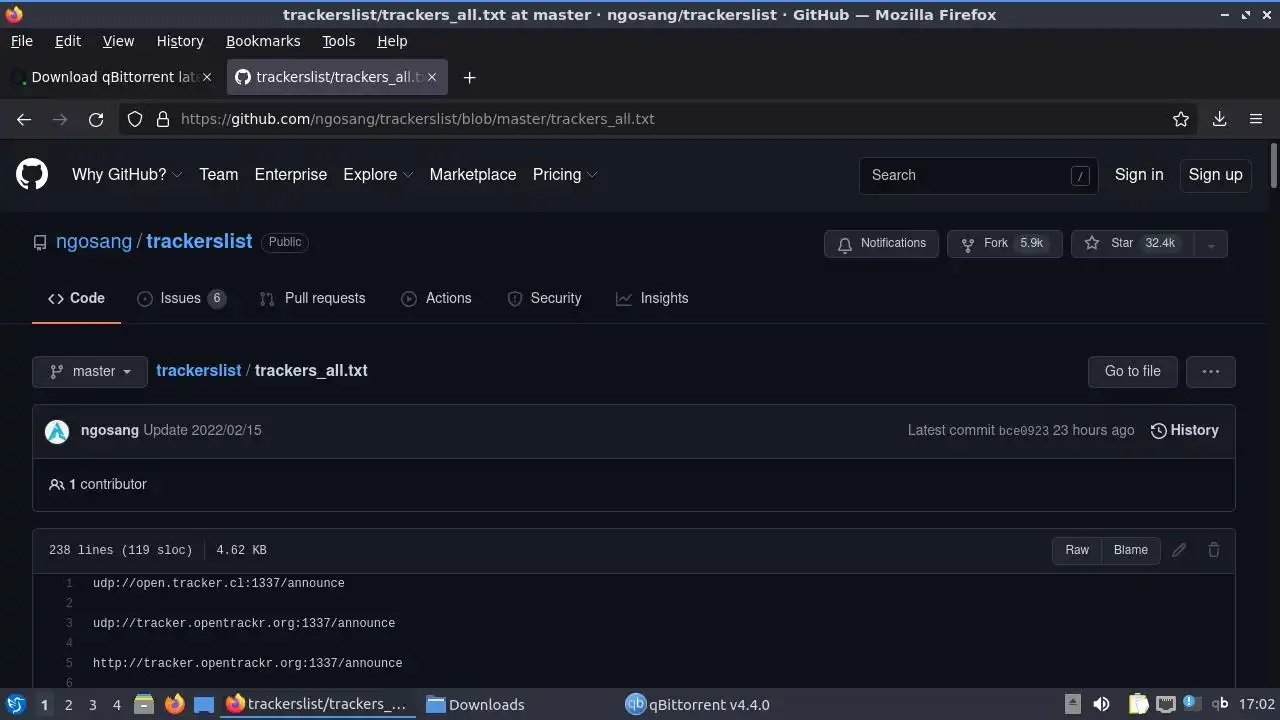Viewport: 1280px width, 720px height.
Task: Fork the repository
Action: pos(1004,244)
